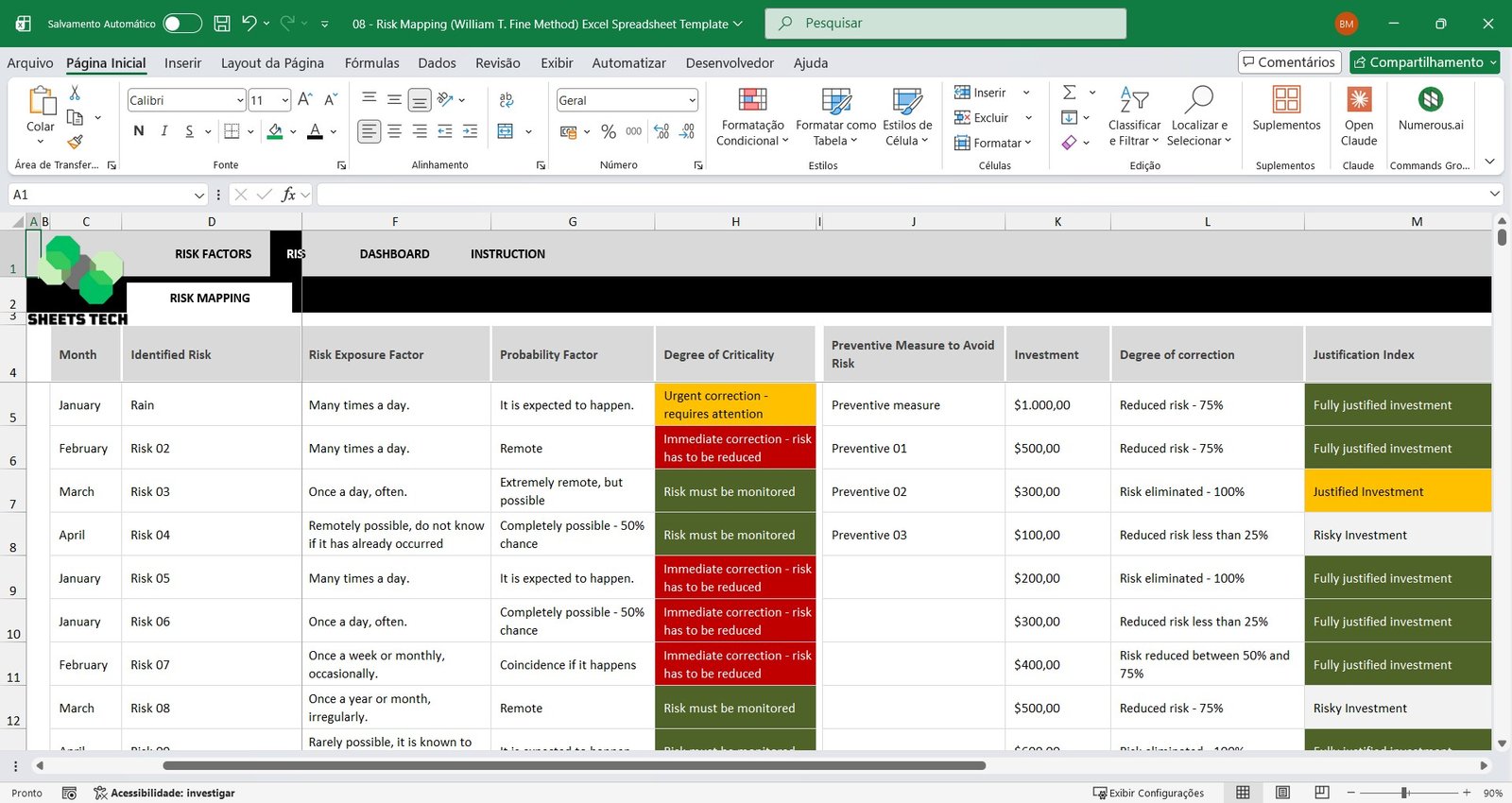Toggle bold (N) formatting

click(139, 131)
